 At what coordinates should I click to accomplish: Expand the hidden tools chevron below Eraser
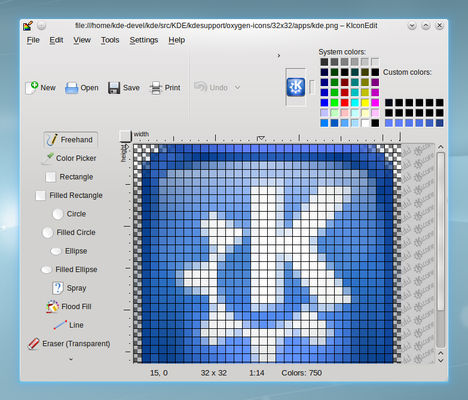[71, 359]
